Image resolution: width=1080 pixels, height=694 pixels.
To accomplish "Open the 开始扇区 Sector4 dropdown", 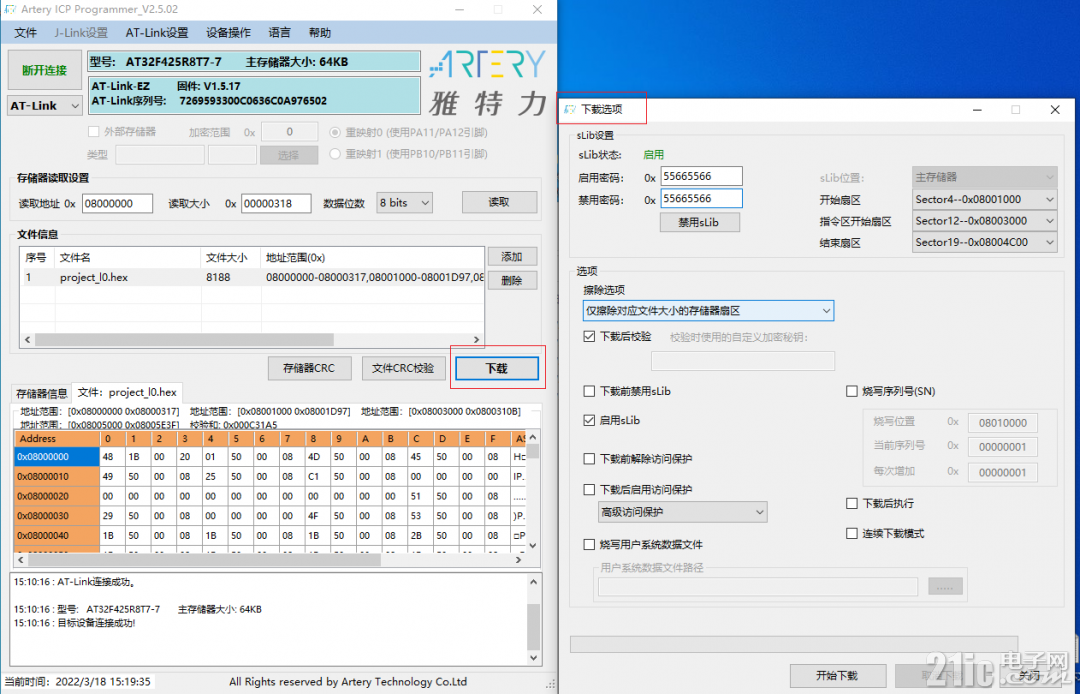I will [x=984, y=200].
